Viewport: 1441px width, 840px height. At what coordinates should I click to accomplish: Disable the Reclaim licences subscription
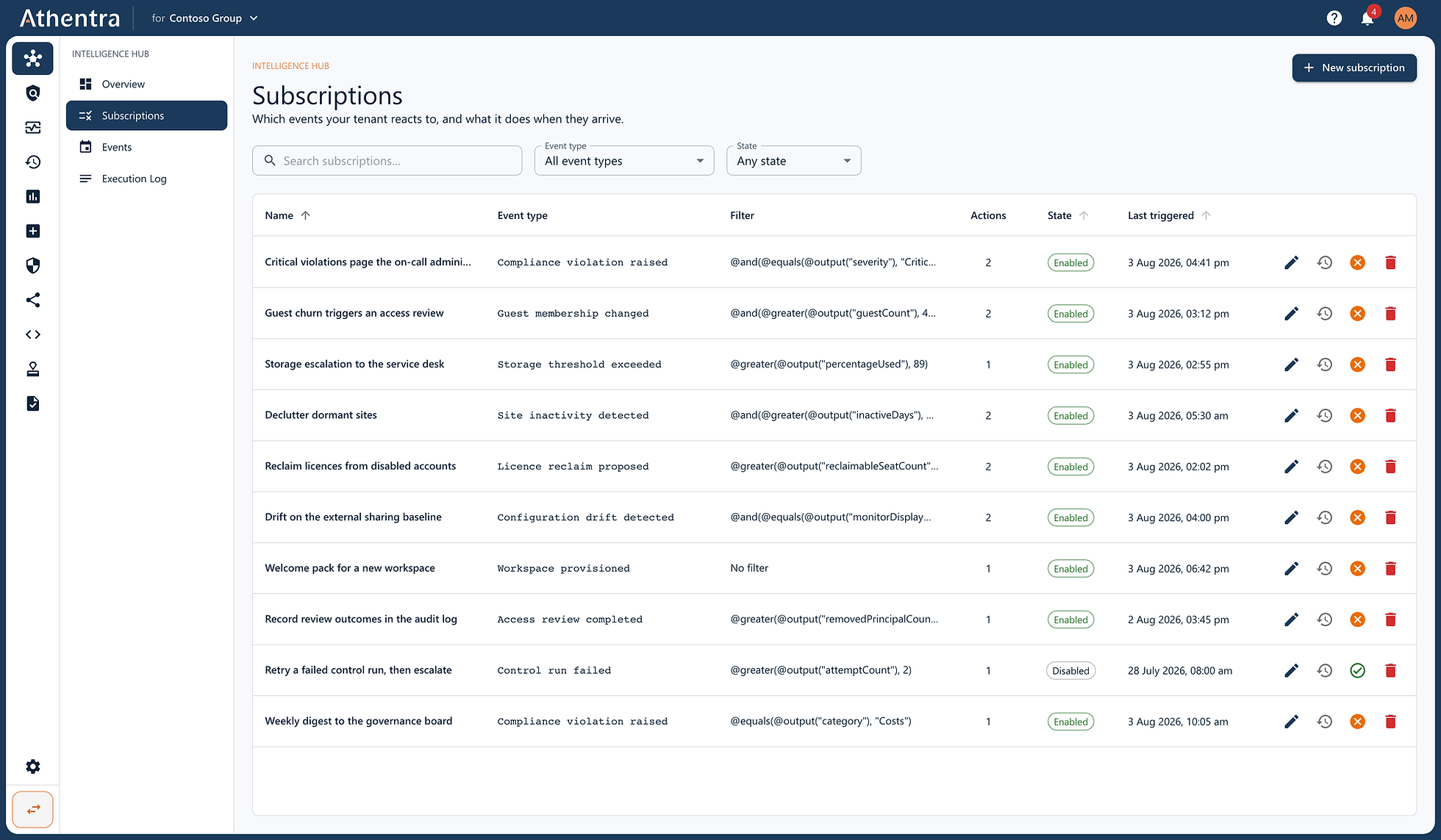(1357, 467)
